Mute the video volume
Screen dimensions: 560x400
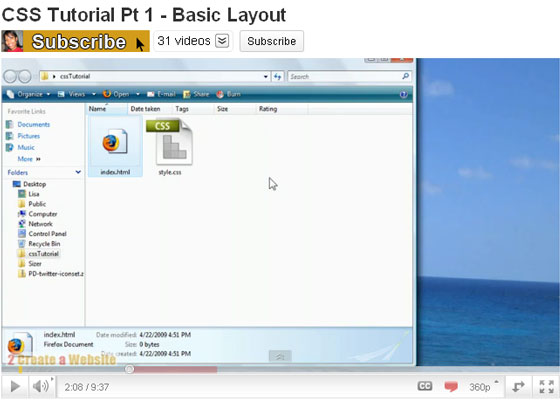tap(41, 386)
